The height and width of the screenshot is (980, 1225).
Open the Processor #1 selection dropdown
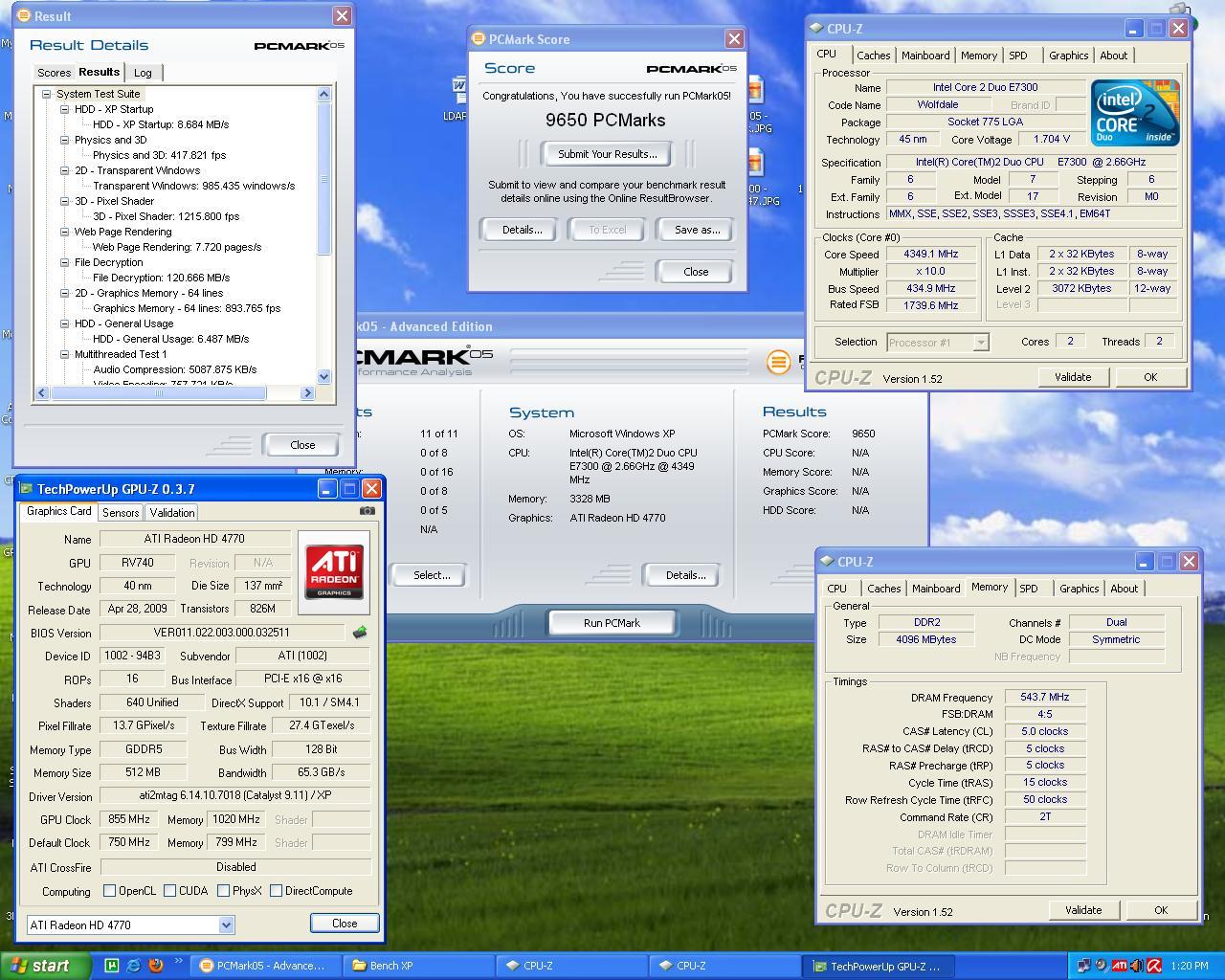click(980, 342)
